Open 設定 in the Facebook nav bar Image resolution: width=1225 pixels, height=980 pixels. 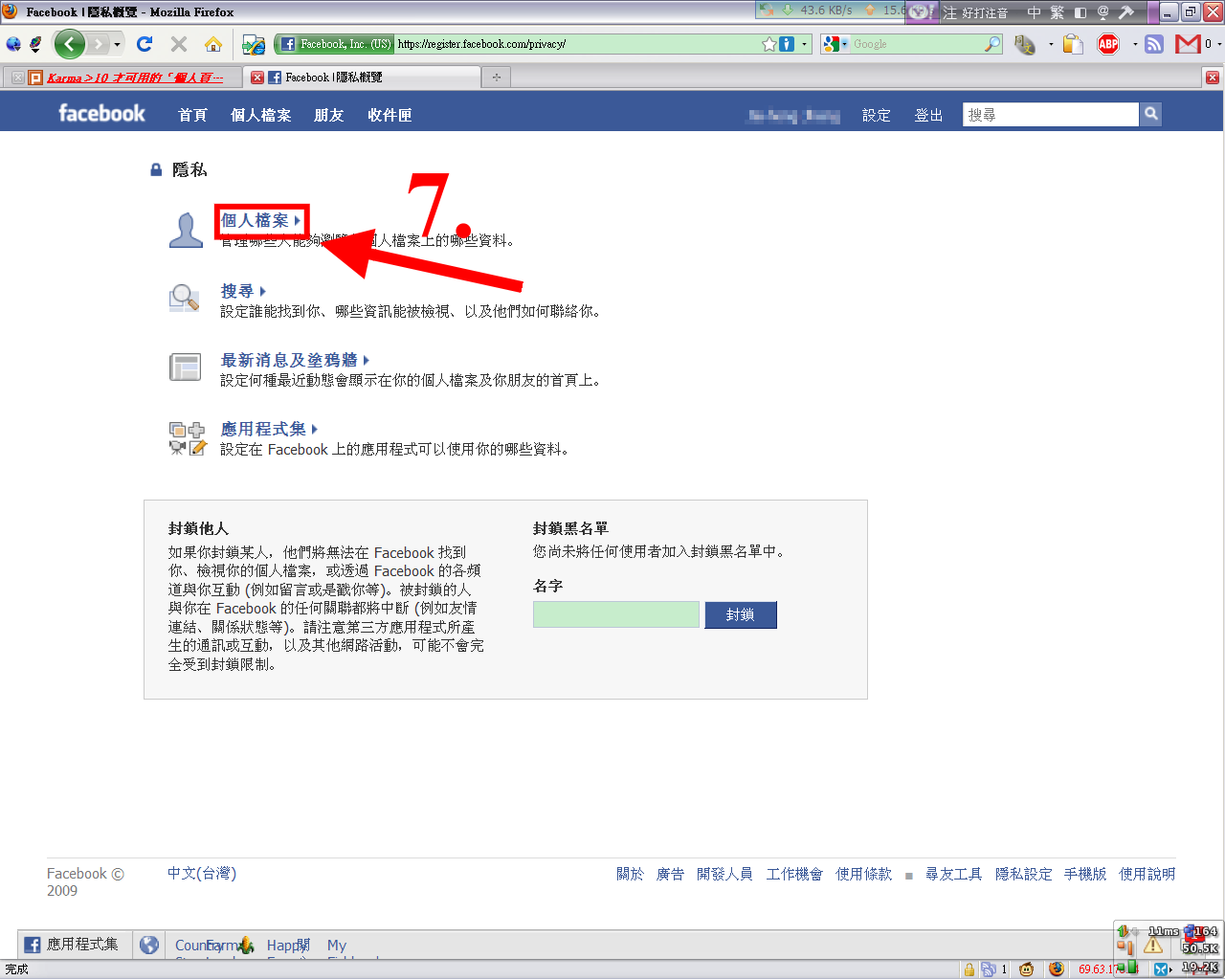pyautogui.click(x=876, y=115)
